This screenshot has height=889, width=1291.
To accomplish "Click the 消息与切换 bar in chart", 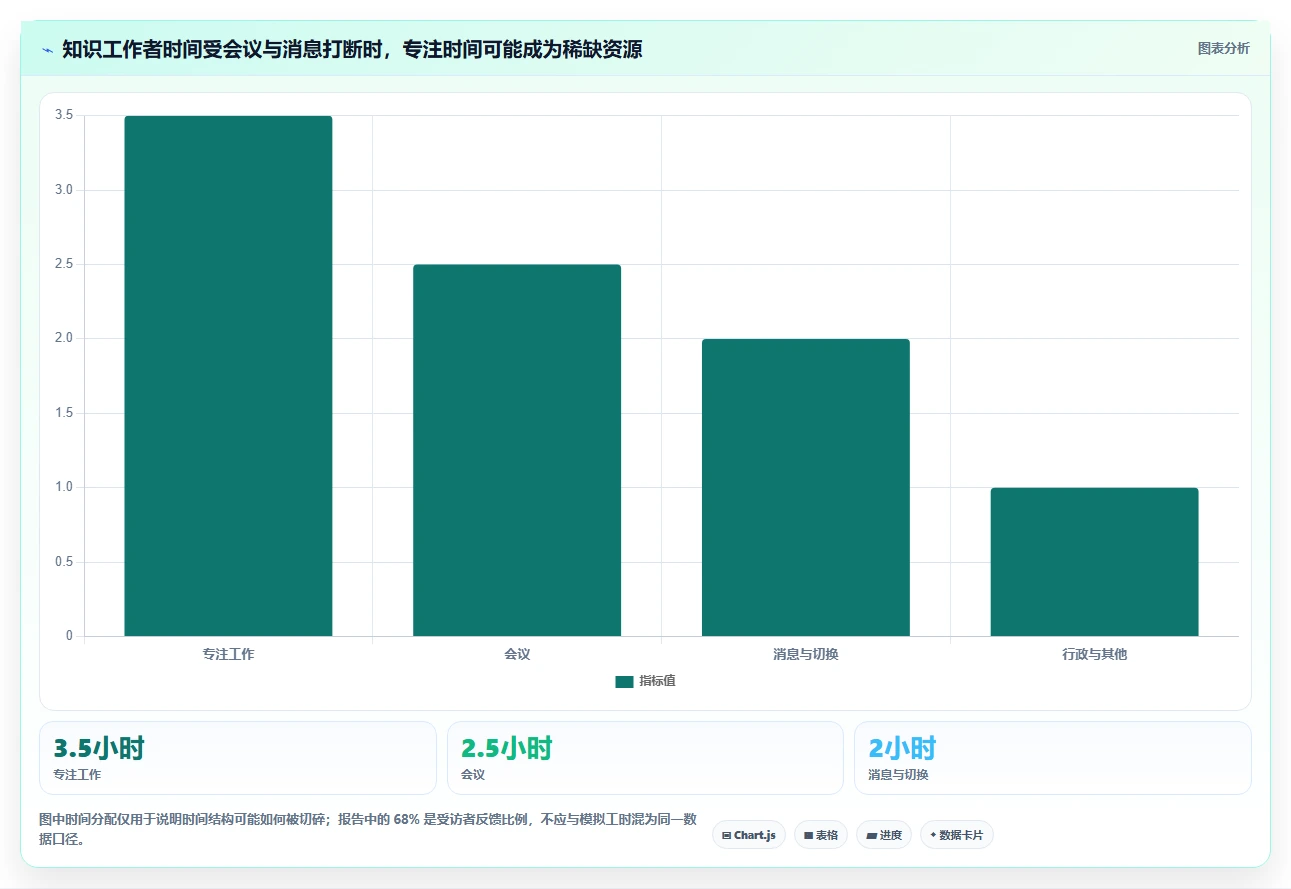I will click(806, 487).
